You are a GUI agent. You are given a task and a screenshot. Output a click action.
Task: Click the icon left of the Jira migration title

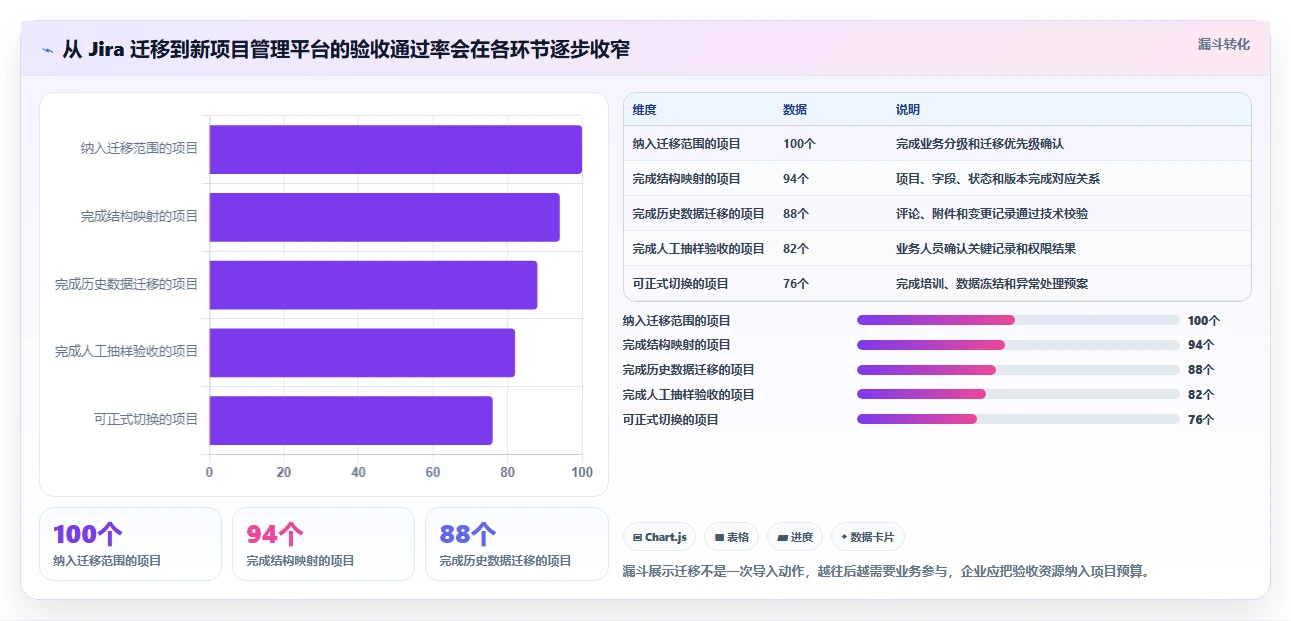(47, 50)
